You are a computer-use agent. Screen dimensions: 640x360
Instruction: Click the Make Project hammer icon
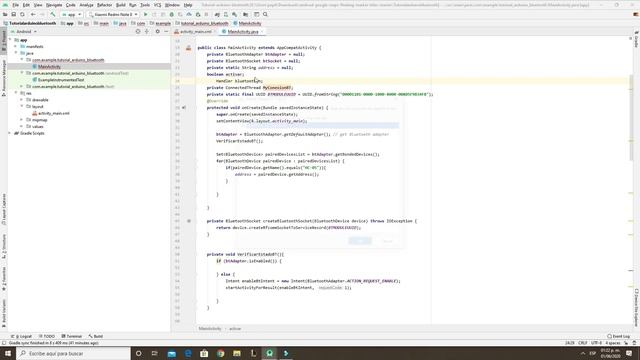coord(53,15)
